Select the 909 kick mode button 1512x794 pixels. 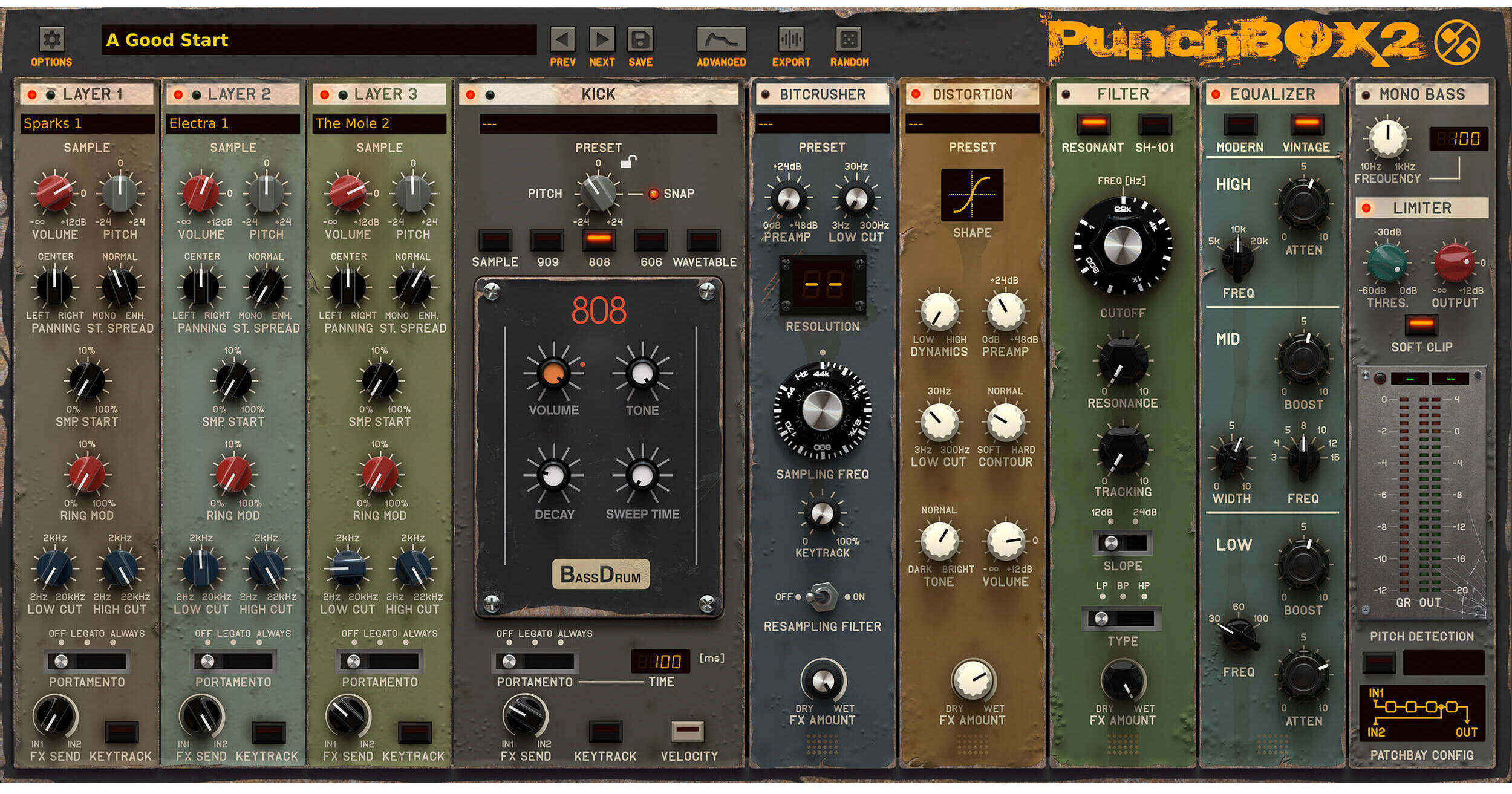point(547,240)
